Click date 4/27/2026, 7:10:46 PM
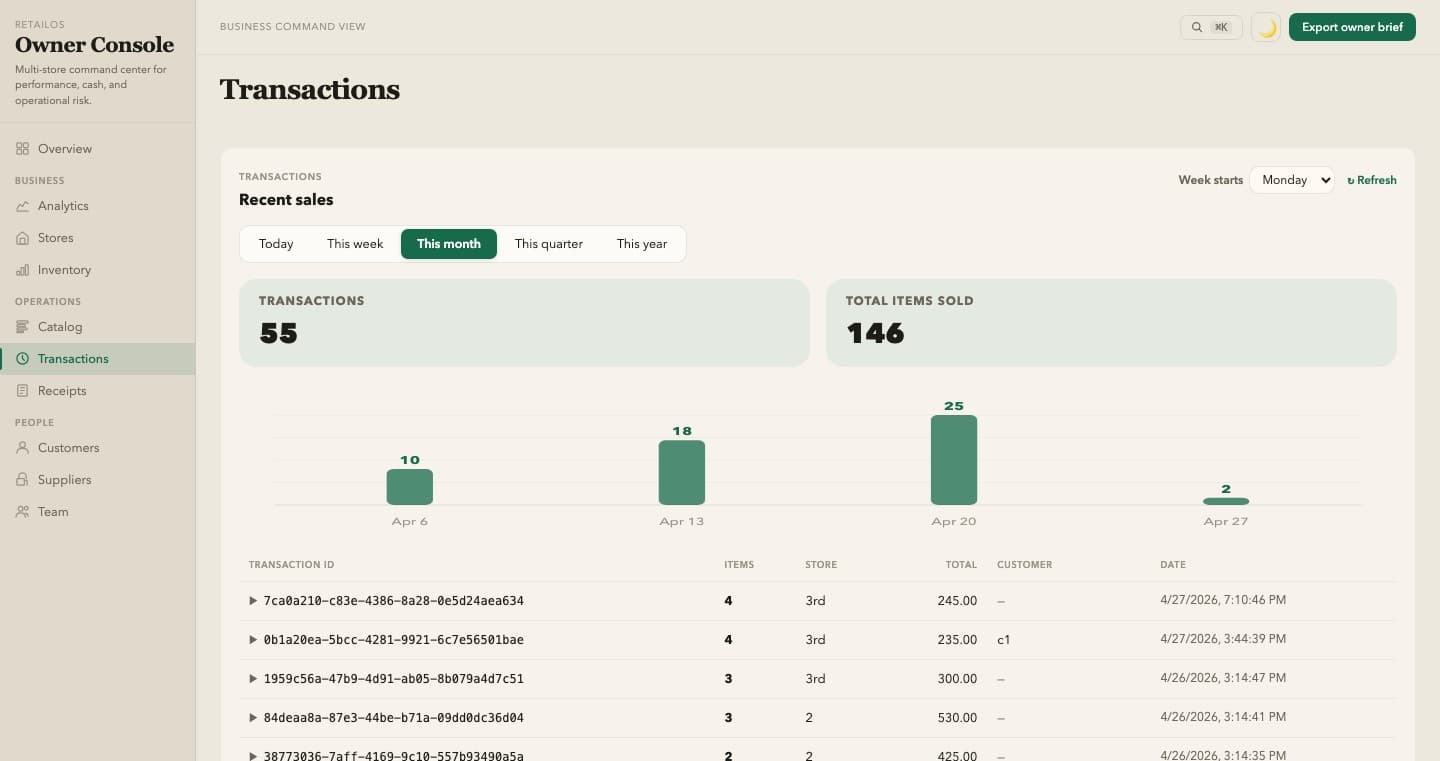This screenshot has height=761, width=1440. [1223, 600]
